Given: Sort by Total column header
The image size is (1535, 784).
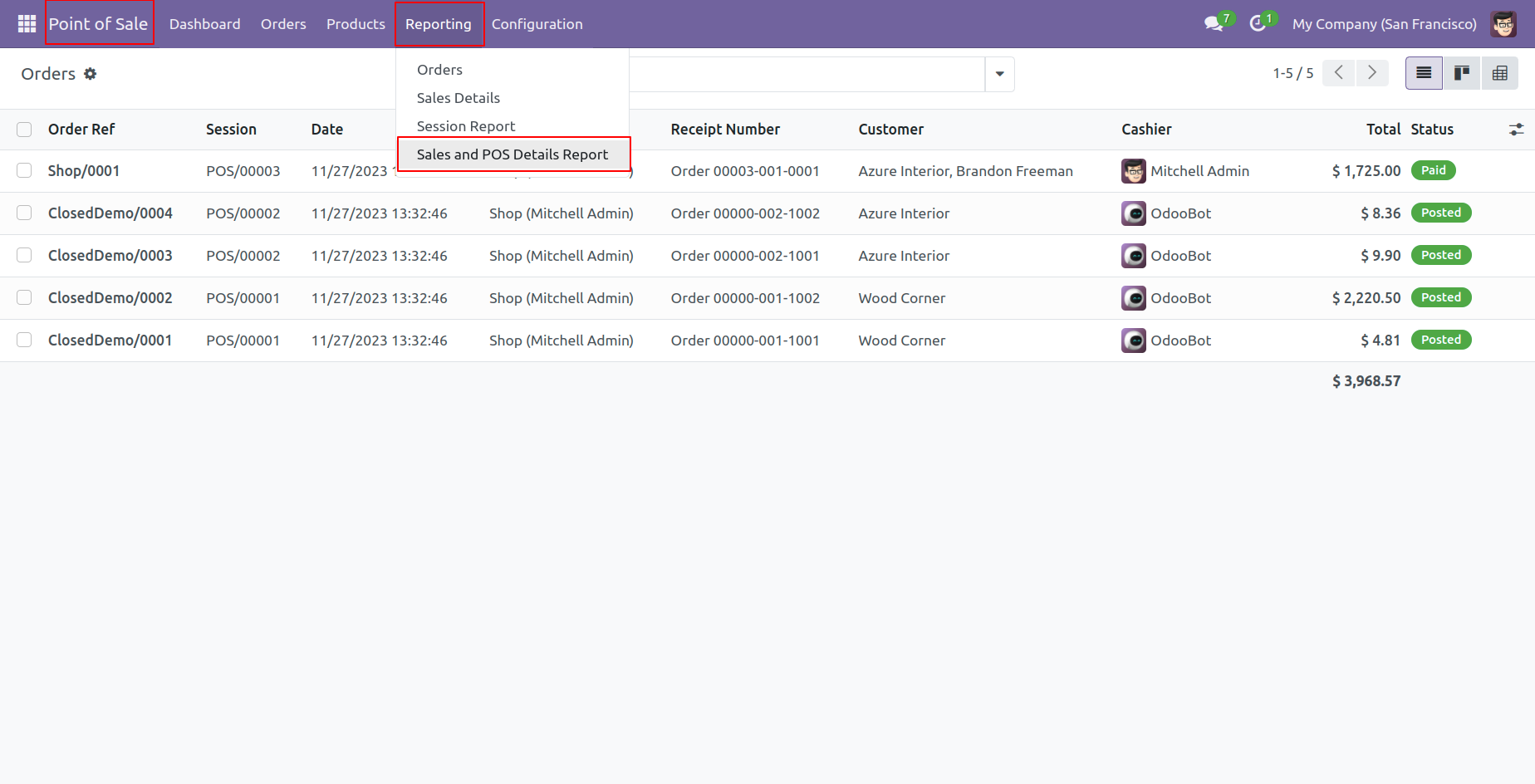Looking at the screenshot, I should point(1384,130).
